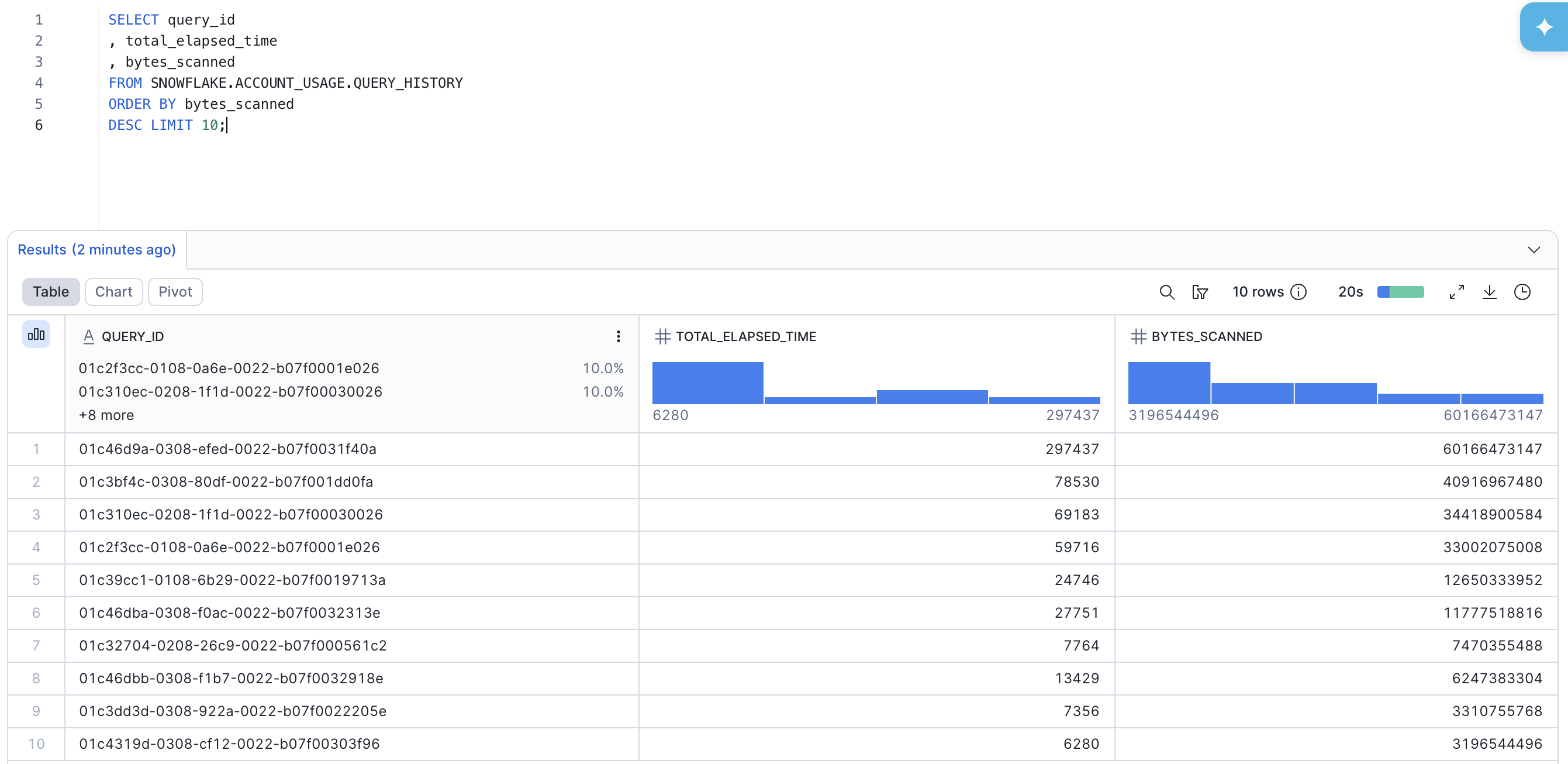Click cell 01c39cc1-0108-6b29-0022-b07f0019713a

(x=351, y=580)
